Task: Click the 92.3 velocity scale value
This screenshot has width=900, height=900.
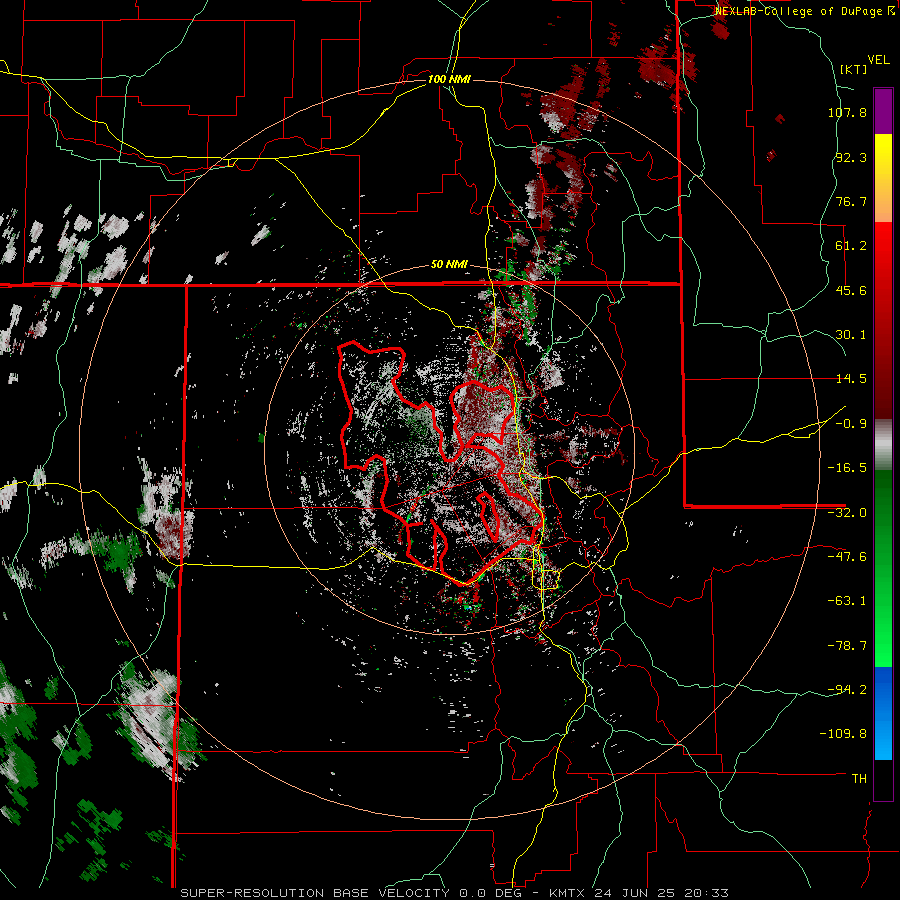Action: pos(851,157)
